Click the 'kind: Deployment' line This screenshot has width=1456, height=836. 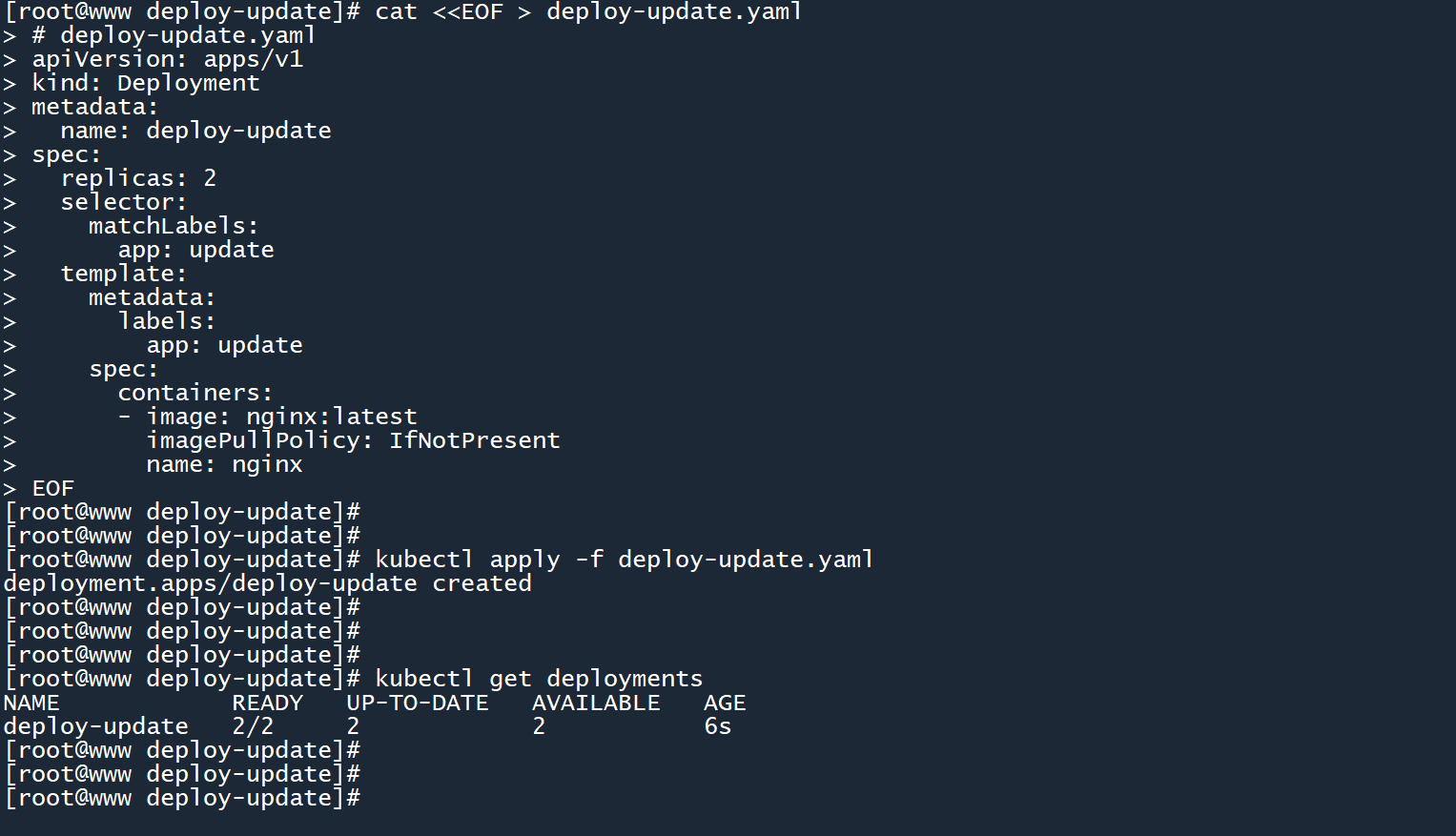coord(145,83)
